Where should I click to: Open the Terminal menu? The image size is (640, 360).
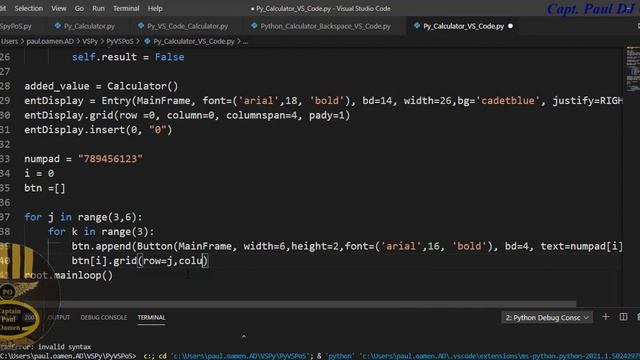[126, 8]
